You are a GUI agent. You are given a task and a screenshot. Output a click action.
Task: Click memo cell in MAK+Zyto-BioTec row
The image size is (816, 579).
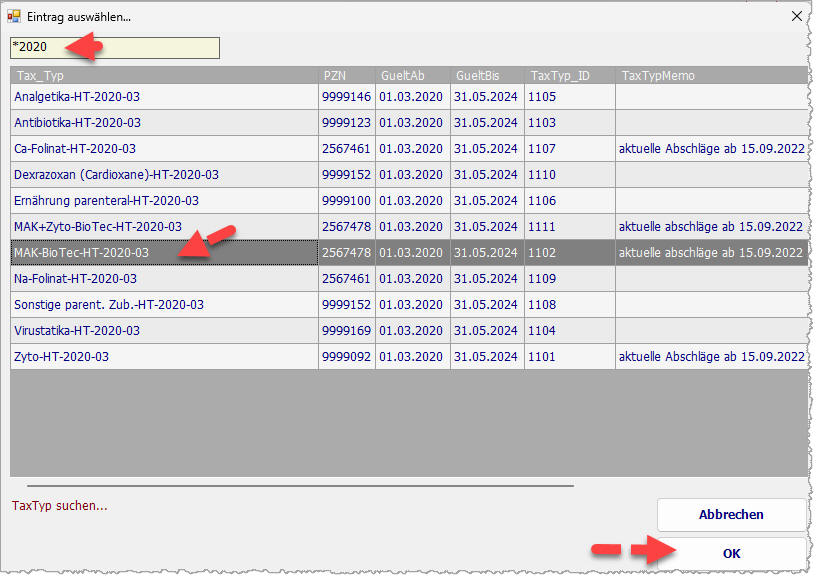pos(711,227)
